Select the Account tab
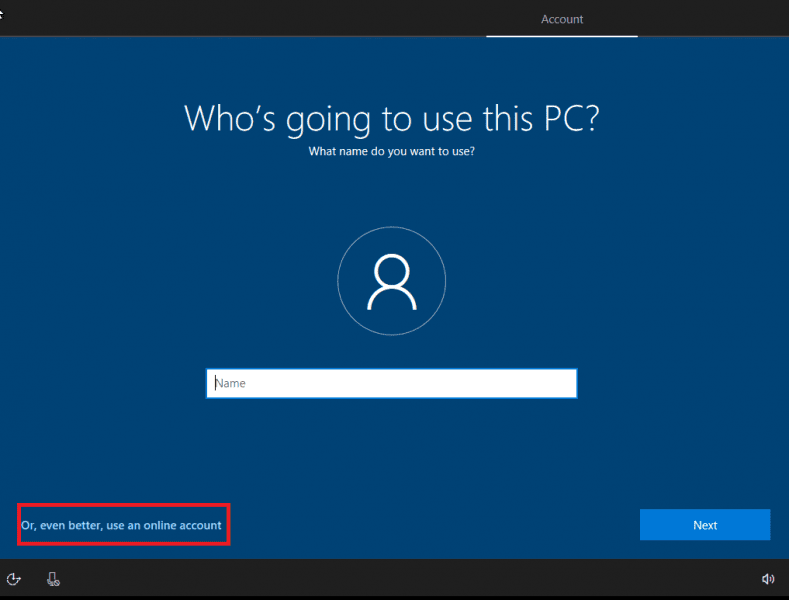 tap(562, 19)
